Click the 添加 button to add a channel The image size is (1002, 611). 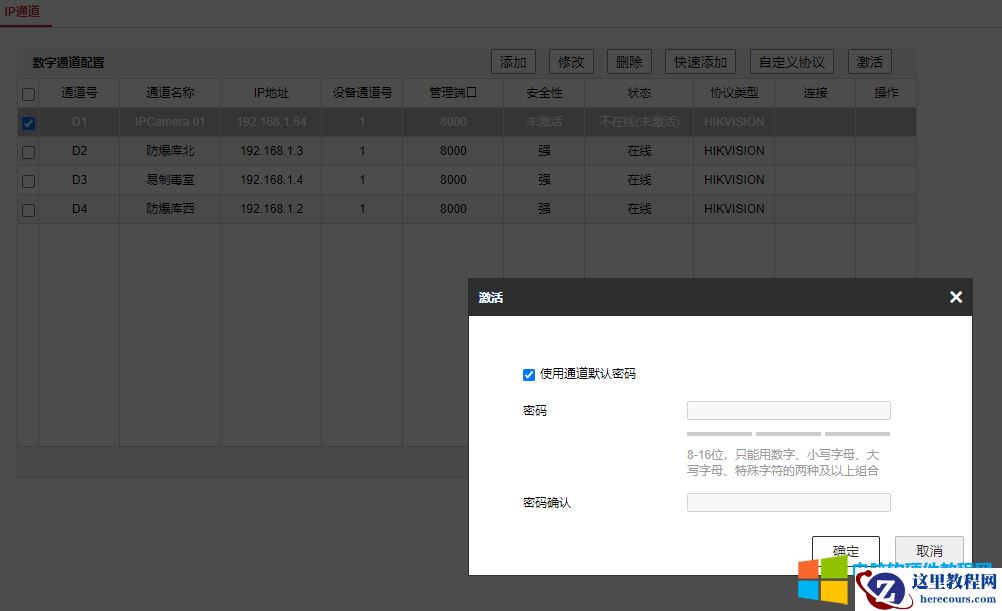tap(512, 61)
